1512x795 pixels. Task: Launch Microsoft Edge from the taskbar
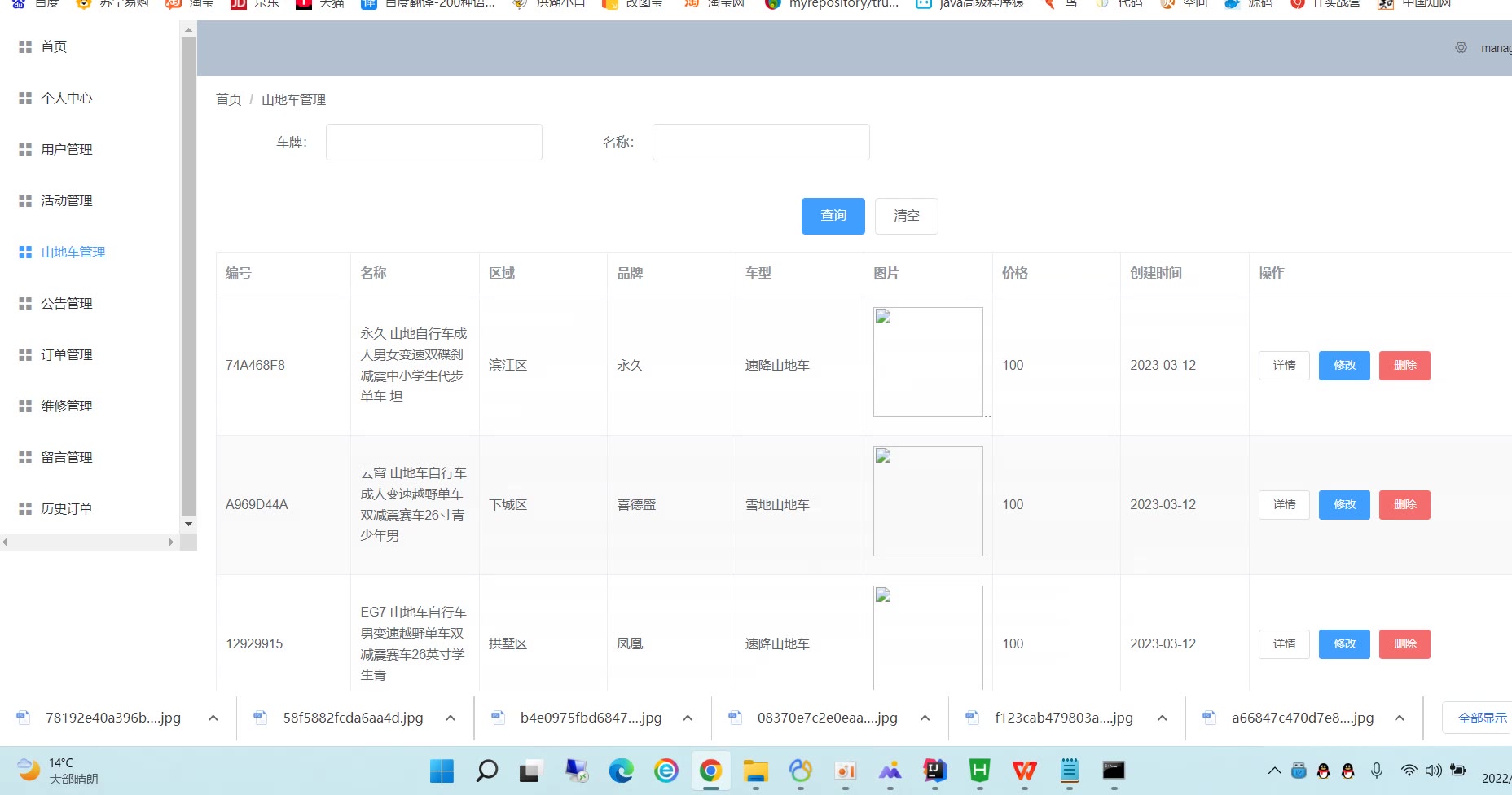[x=621, y=771]
